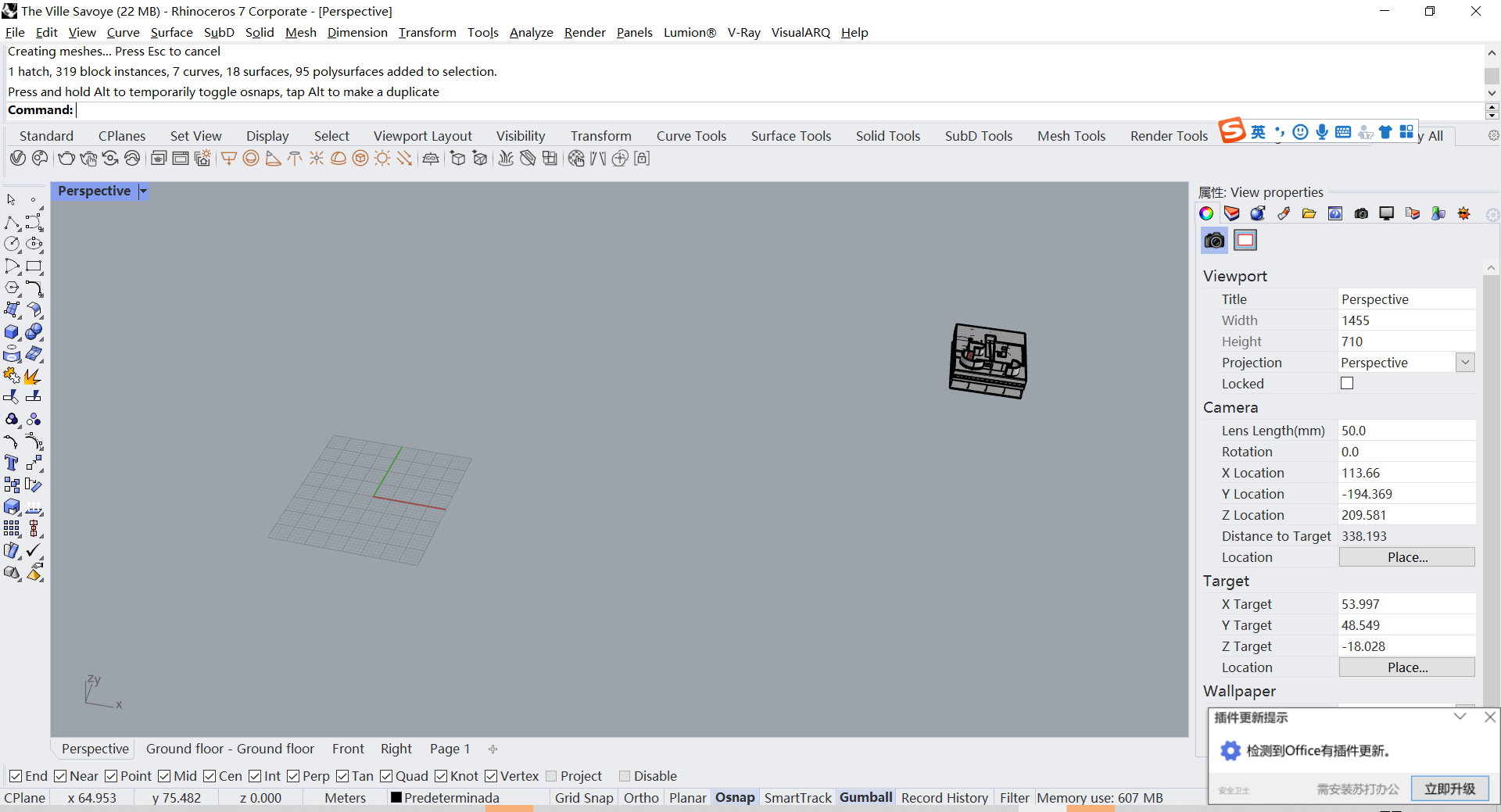Open the Libraries folder panel icon
Image resolution: width=1501 pixels, height=812 pixels.
pos(1309,213)
